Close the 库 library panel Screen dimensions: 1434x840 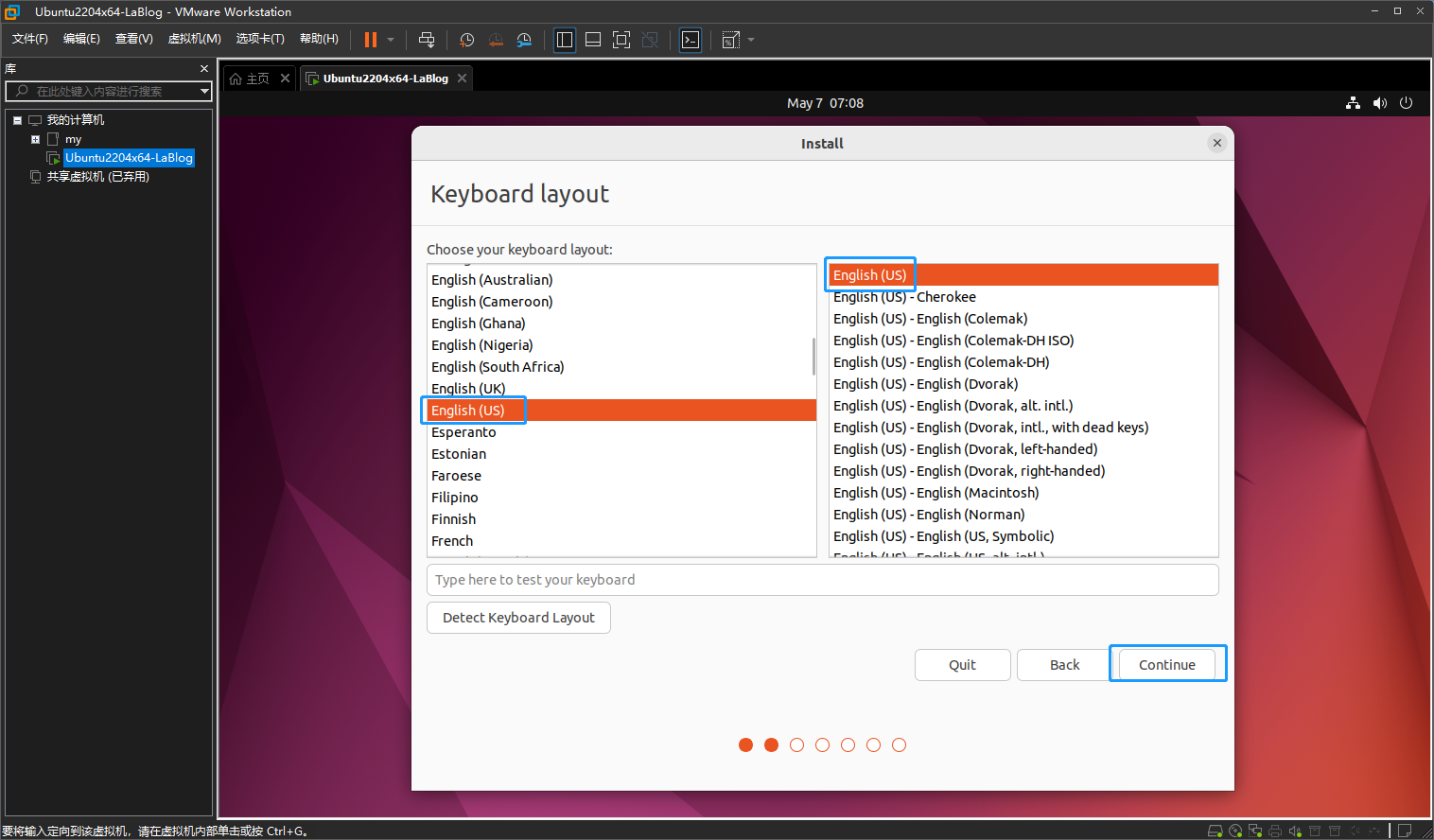point(203,68)
